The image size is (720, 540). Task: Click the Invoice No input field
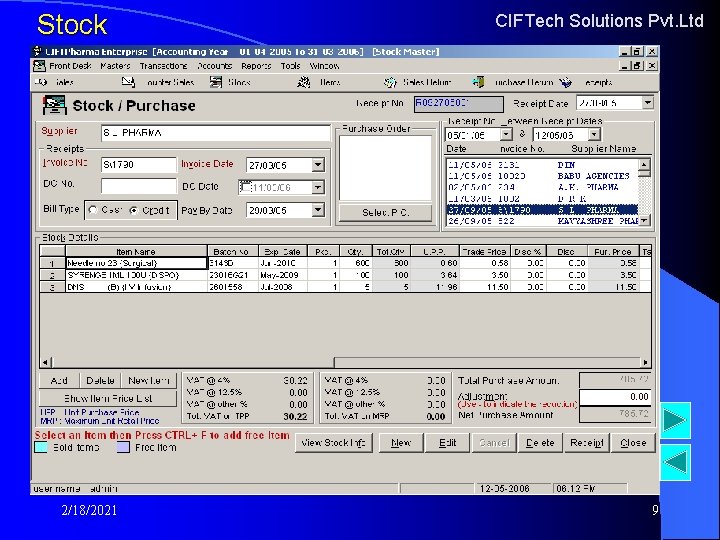[x=138, y=164]
